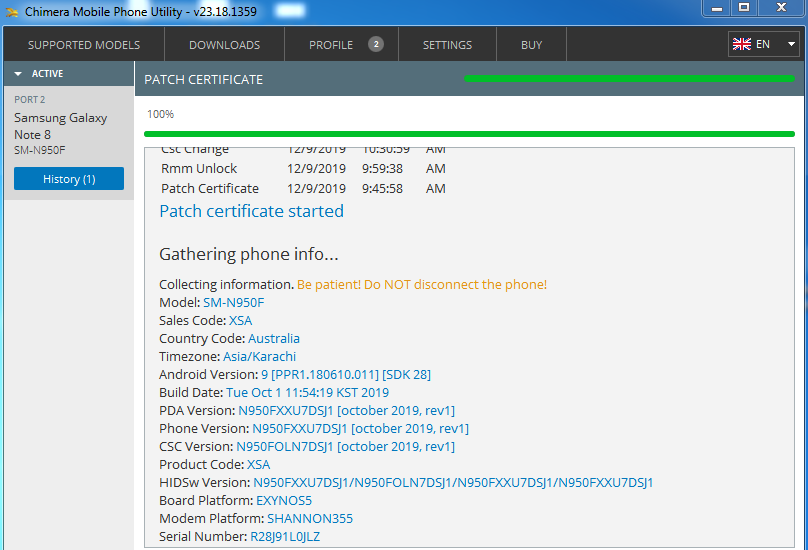Click the Serial Number value R28J91L0JLZ
The height and width of the screenshot is (550, 808).
pyautogui.click(x=285, y=537)
